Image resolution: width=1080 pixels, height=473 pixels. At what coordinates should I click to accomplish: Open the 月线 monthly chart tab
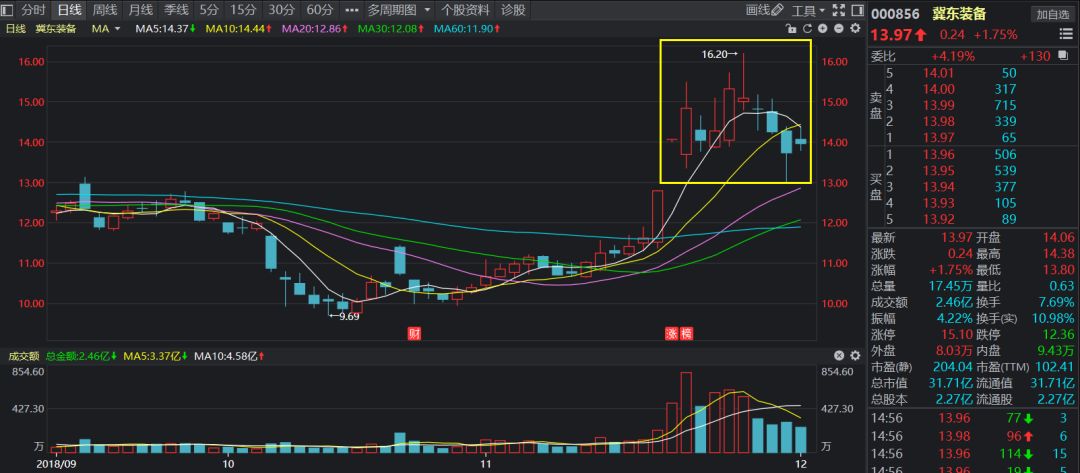141,10
